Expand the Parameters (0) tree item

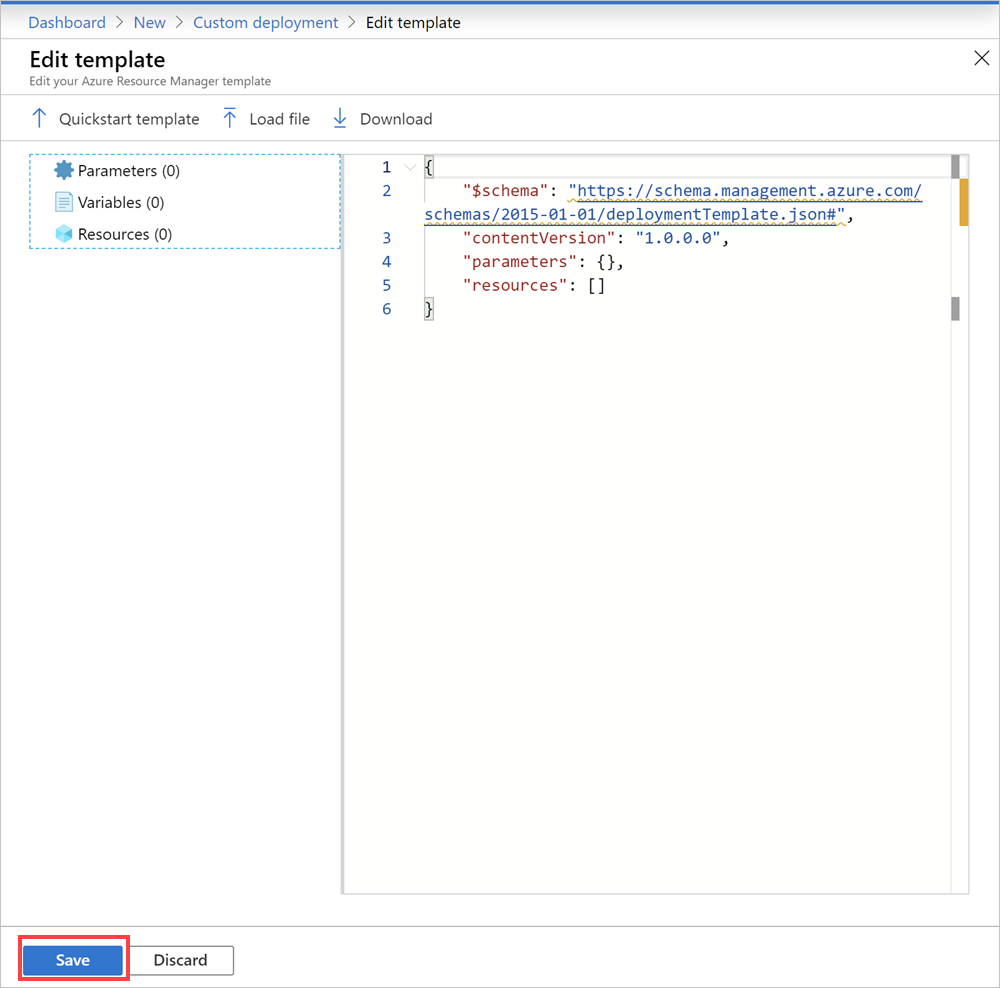(126, 170)
